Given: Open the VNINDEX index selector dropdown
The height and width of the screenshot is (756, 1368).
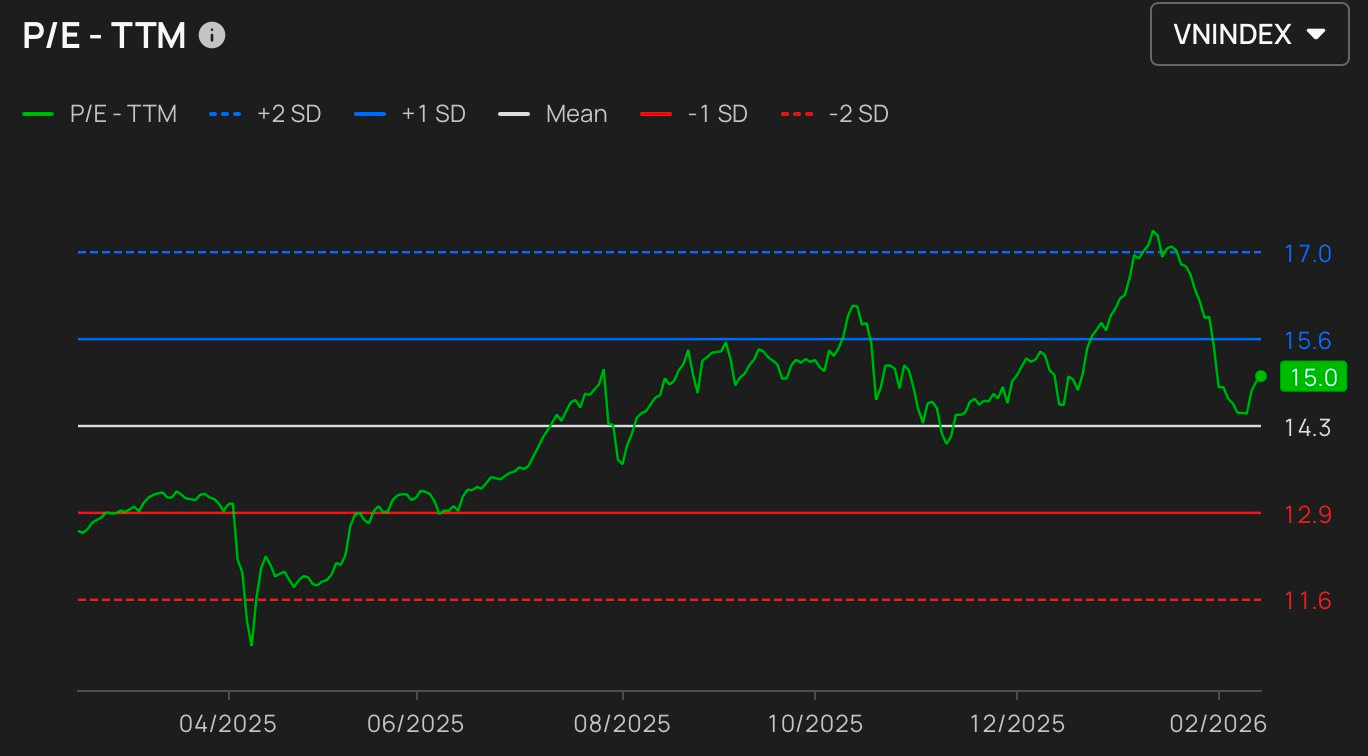Looking at the screenshot, I should pos(1248,34).
